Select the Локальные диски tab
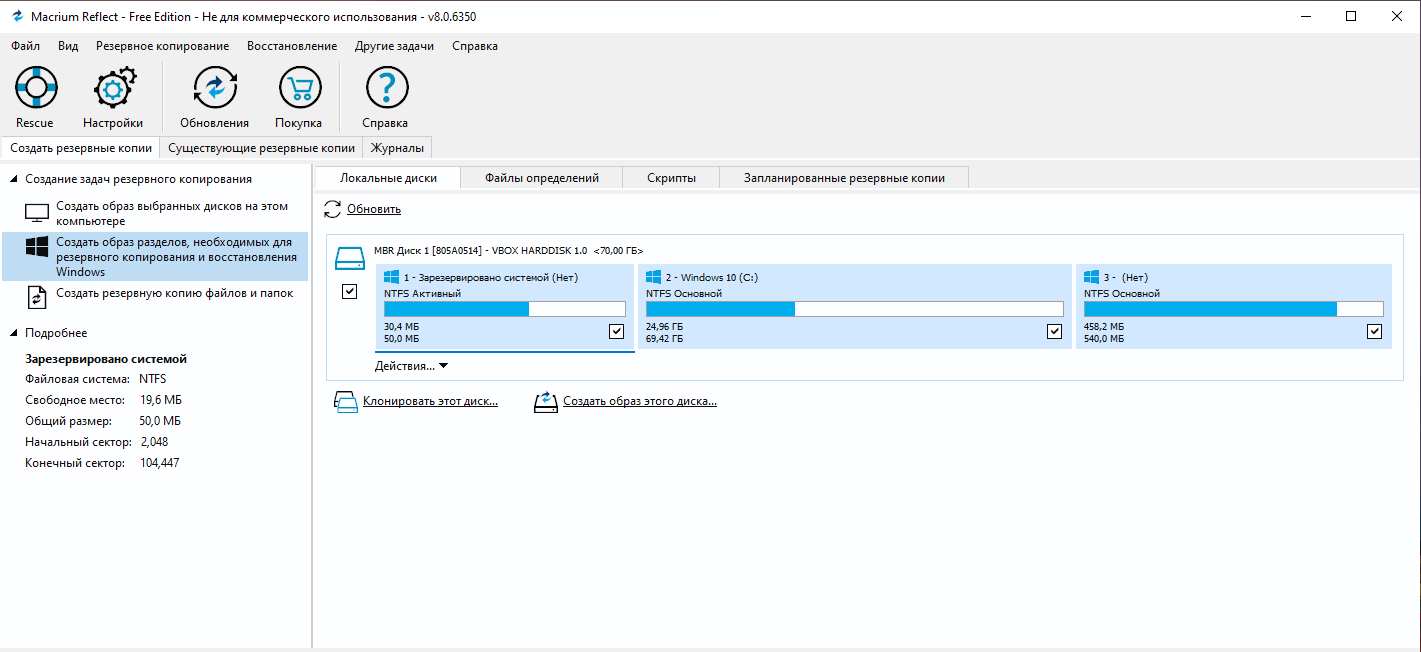This screenshot has height=652, width=1421. (x=388, y=178)
